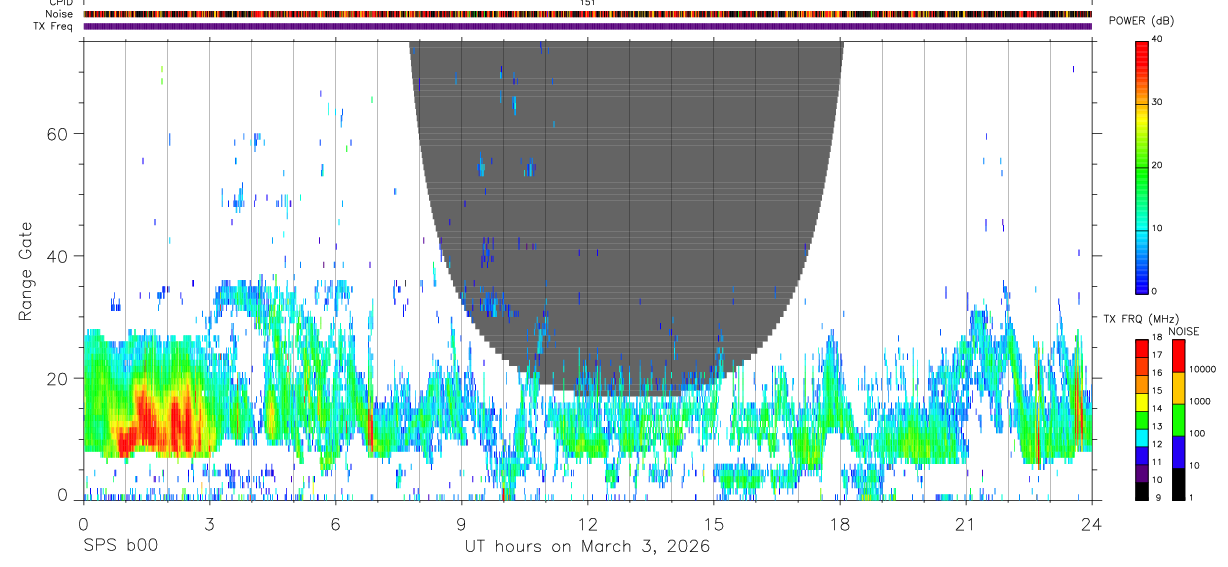Select the 13 label on TX FRQ legend
1228x567 pixels.
click(x=1156, y=426)
